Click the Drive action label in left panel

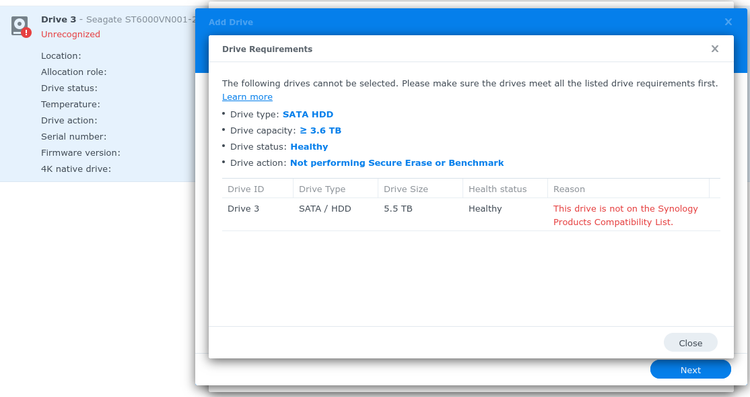coord(69,121)
